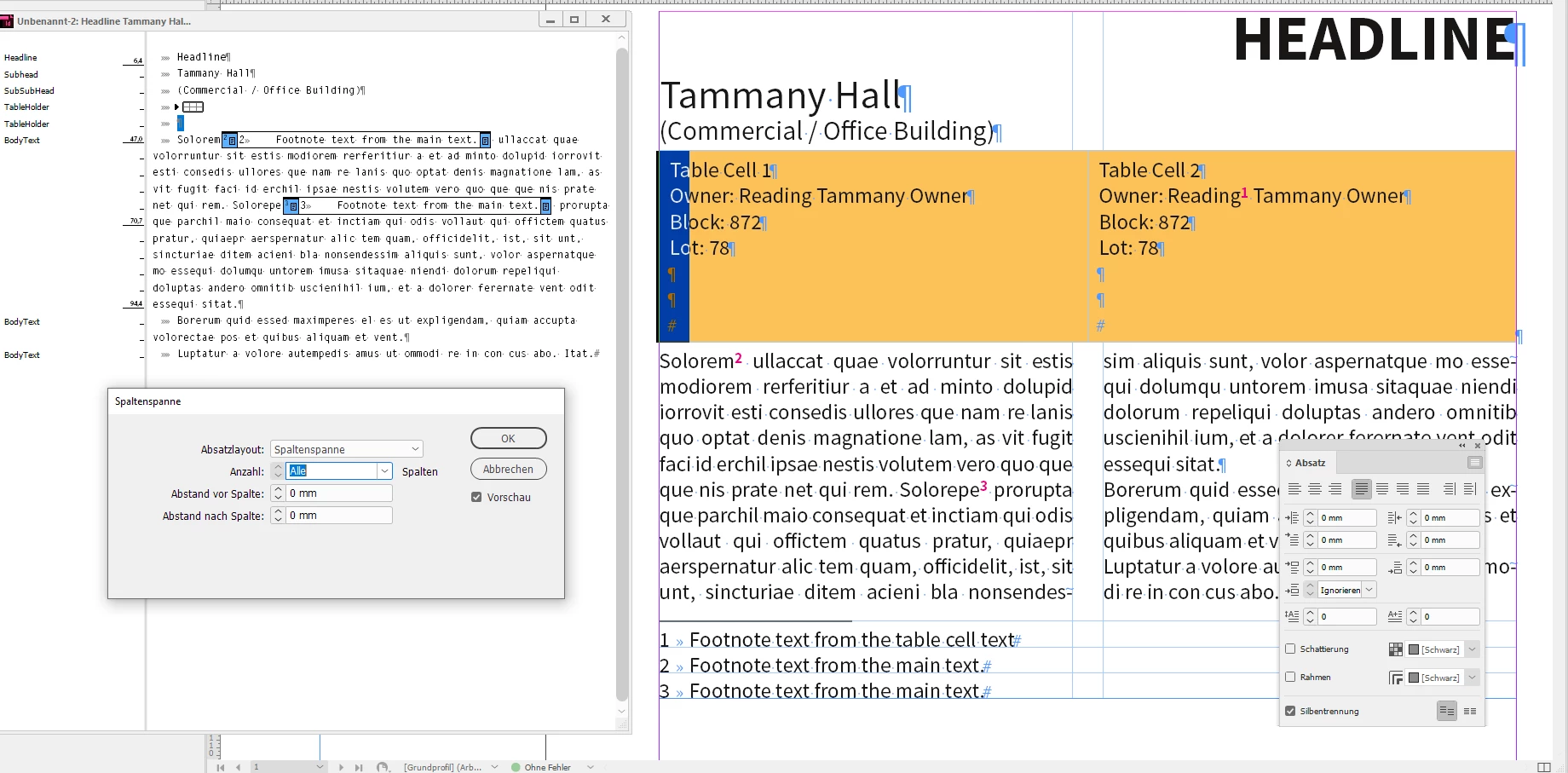Click the Absatz panel tab
This screenshot has width=1568, height=773.
coord(1310,463)
